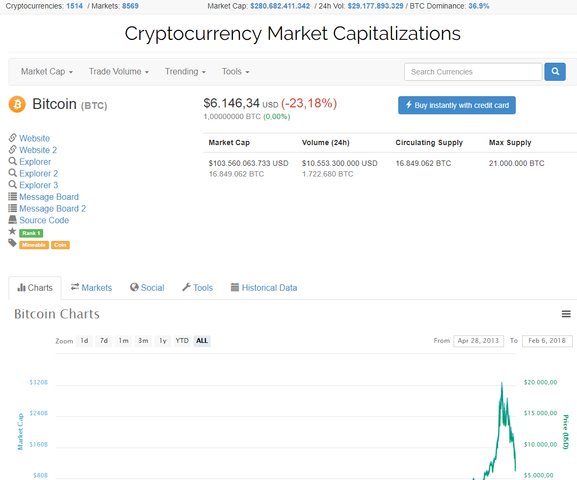Select the 1d zoom range
577x480 pixels.
click(x=84, y=341)
